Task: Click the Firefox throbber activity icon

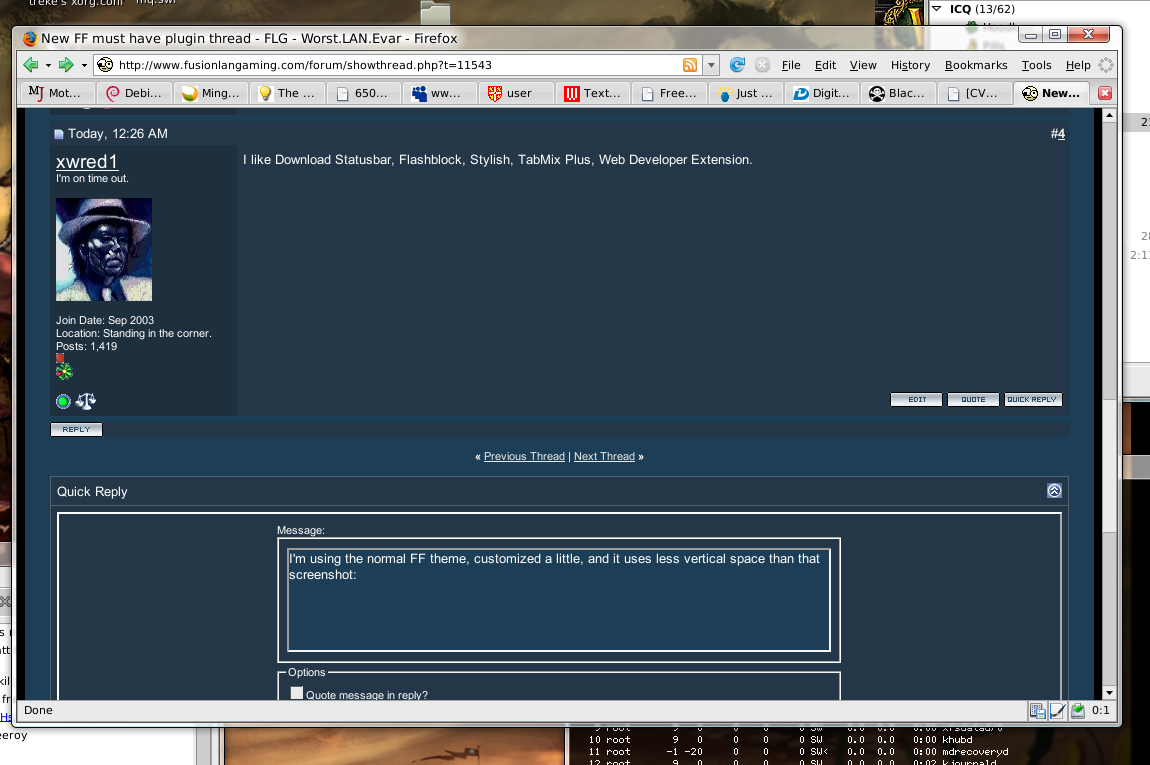Action: (x=1106, y=65)
